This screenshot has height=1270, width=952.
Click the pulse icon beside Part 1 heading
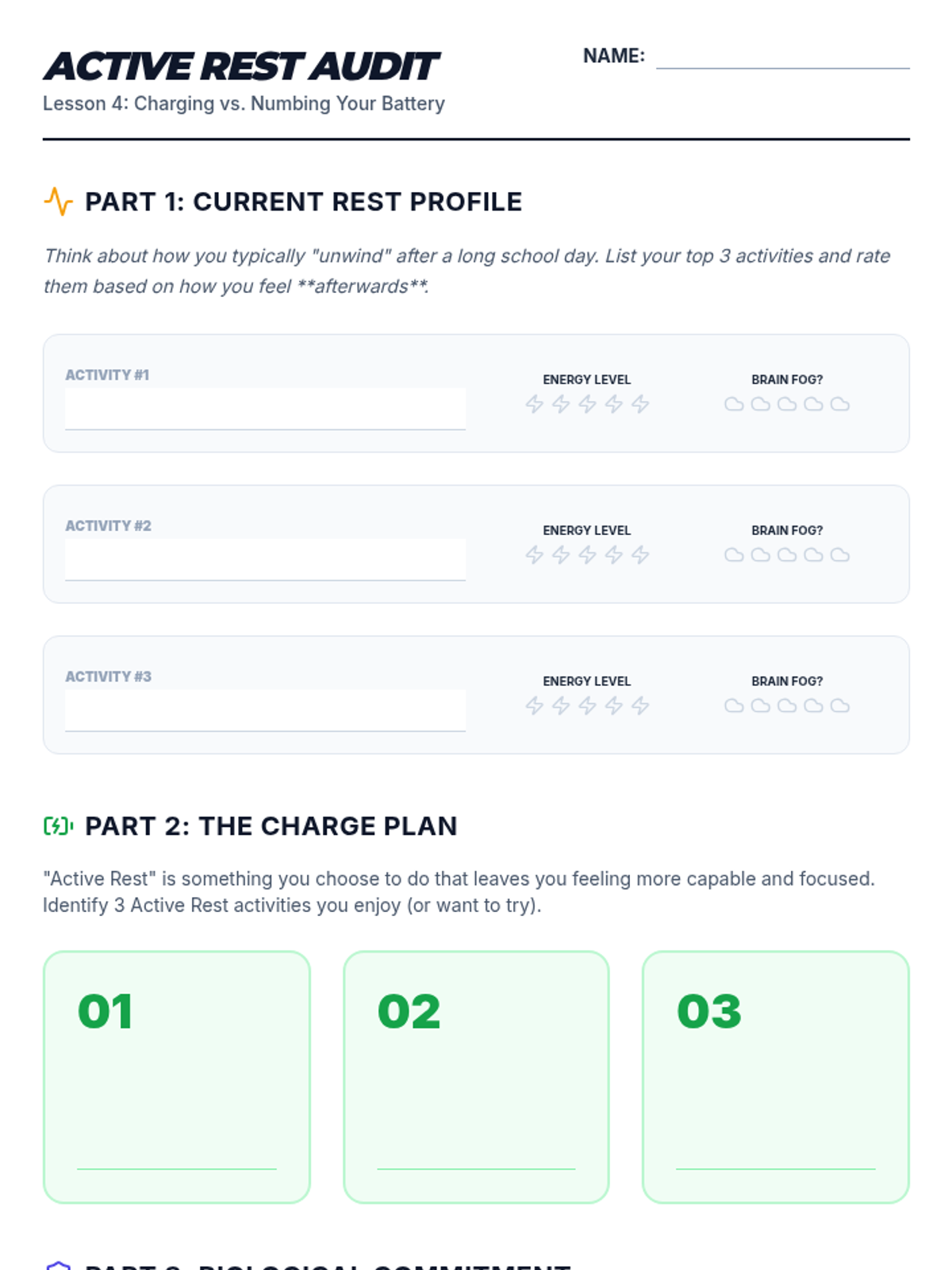(x=58, y=202)
